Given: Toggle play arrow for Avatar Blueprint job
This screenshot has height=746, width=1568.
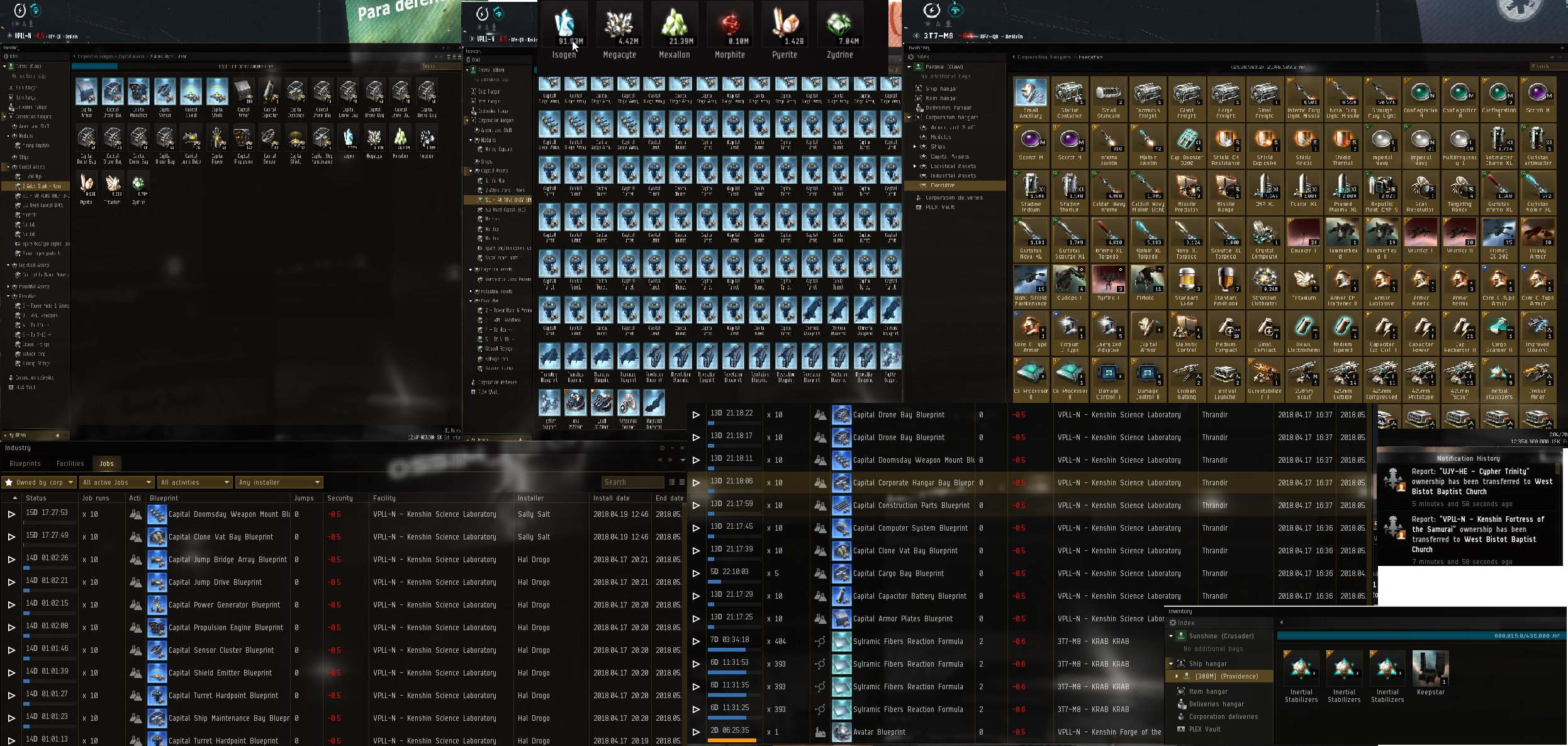Looking at the screenshot, I should coord(696,732).
